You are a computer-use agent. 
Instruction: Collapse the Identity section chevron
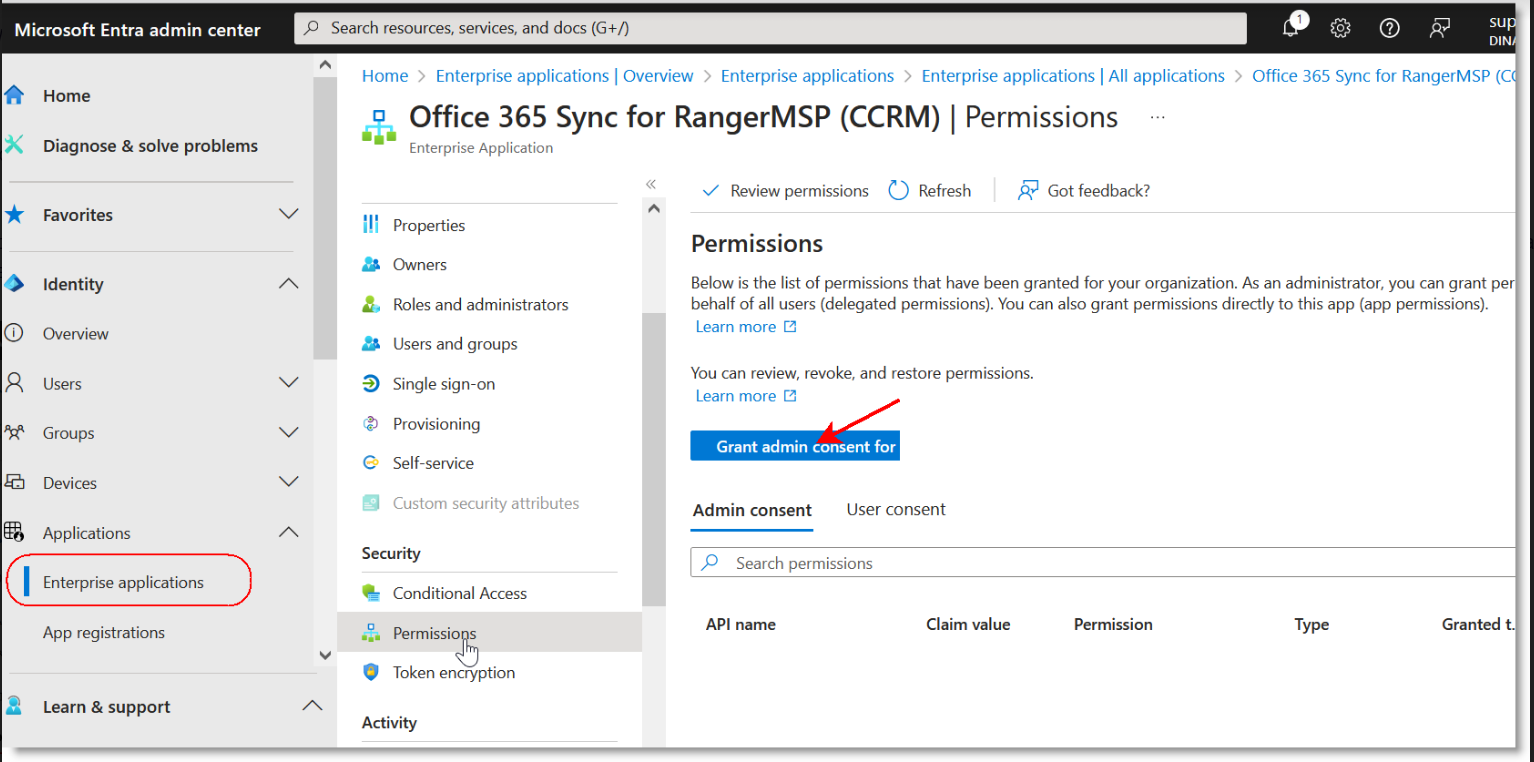click(288, 284)
